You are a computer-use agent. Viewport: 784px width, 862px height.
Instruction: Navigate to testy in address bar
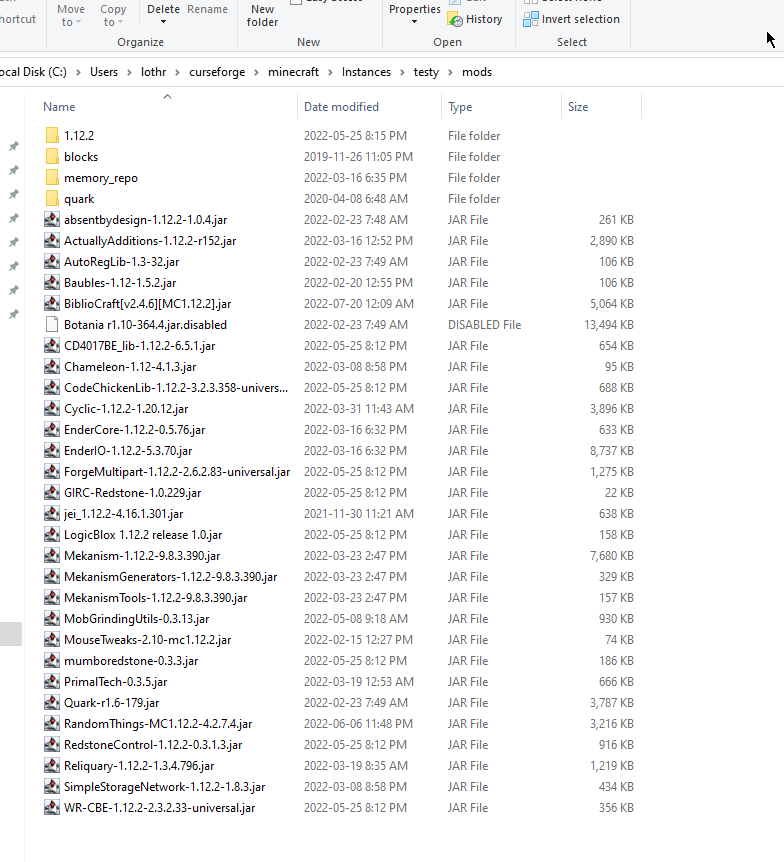(x=426, y=72)
